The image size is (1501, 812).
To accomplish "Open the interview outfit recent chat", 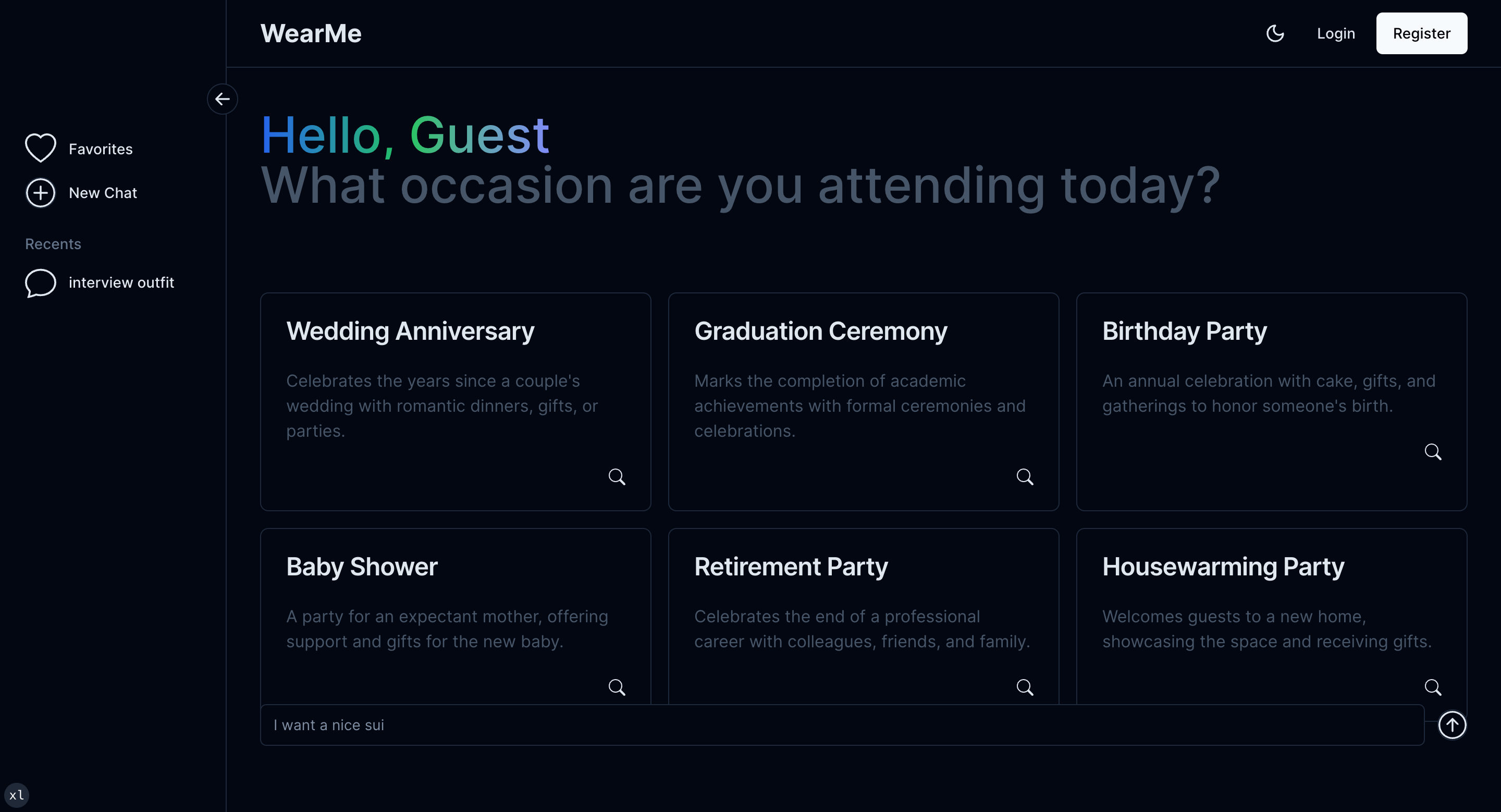I will pos(120,282).
